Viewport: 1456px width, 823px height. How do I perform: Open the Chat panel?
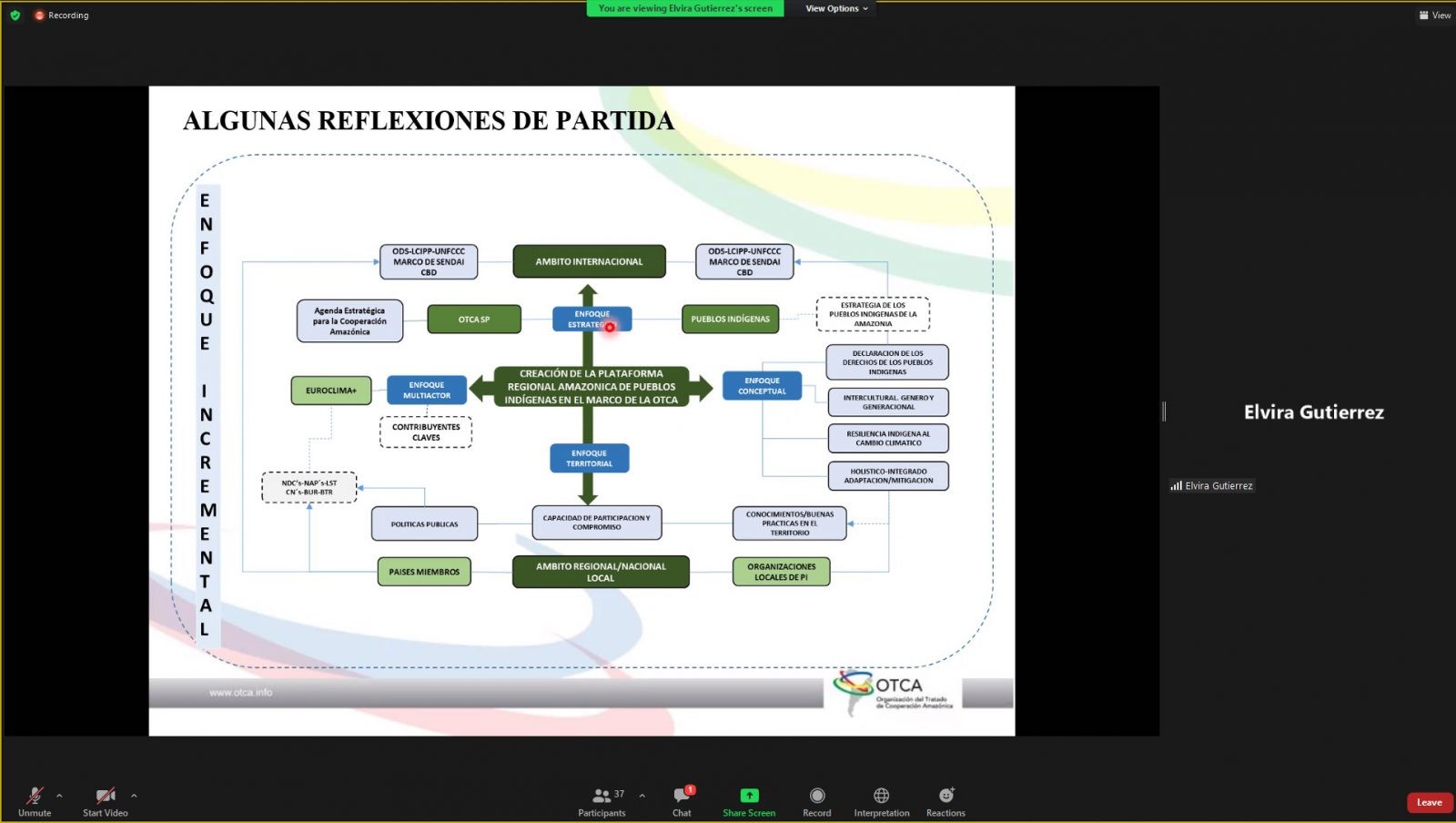(682, 797)
